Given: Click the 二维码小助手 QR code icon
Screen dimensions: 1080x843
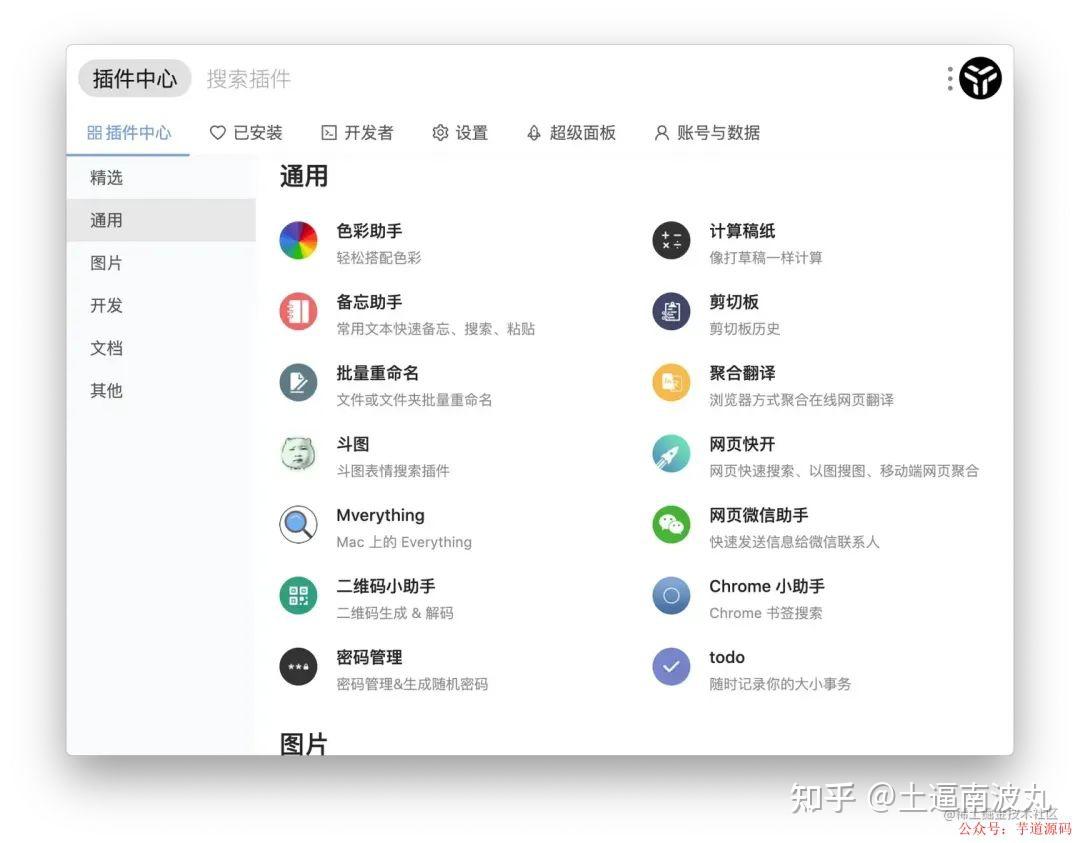Looking at the screenshot, I should tap(298, 595).
